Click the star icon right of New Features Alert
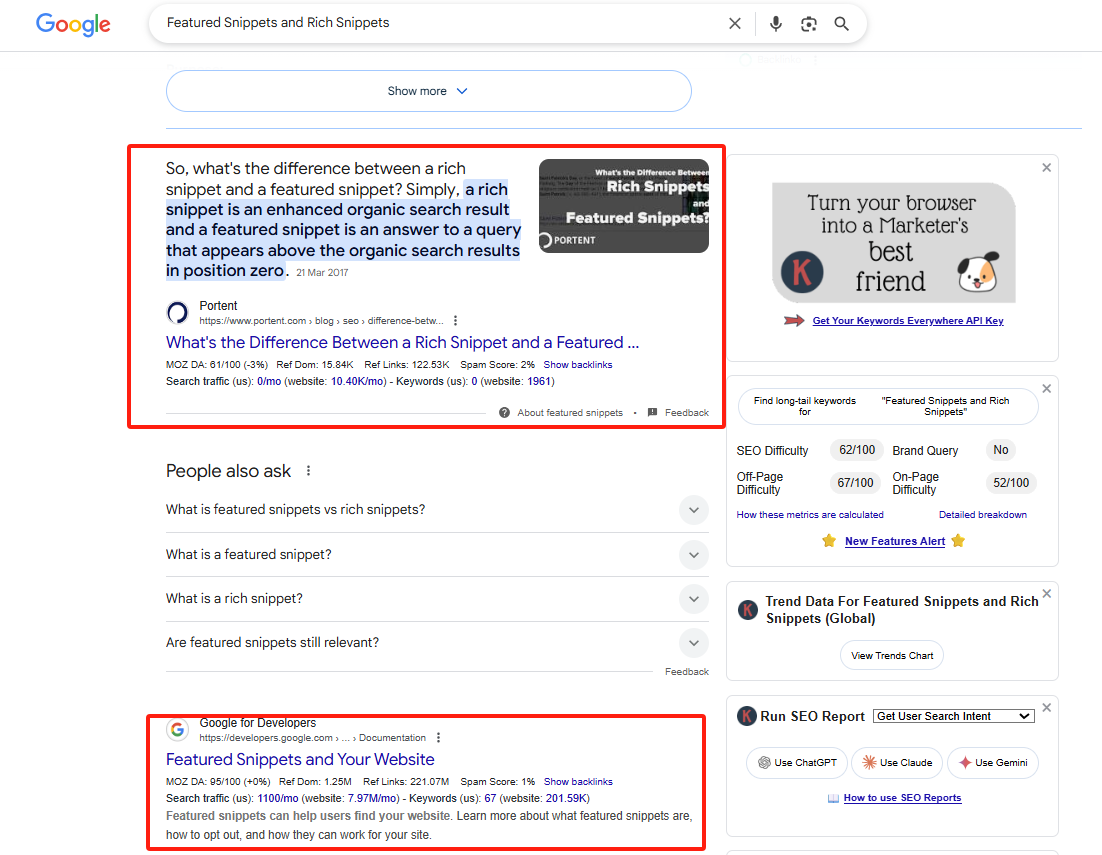Image resolution: width=1102 pixels, height=855 pixels. tap(958, 541)
